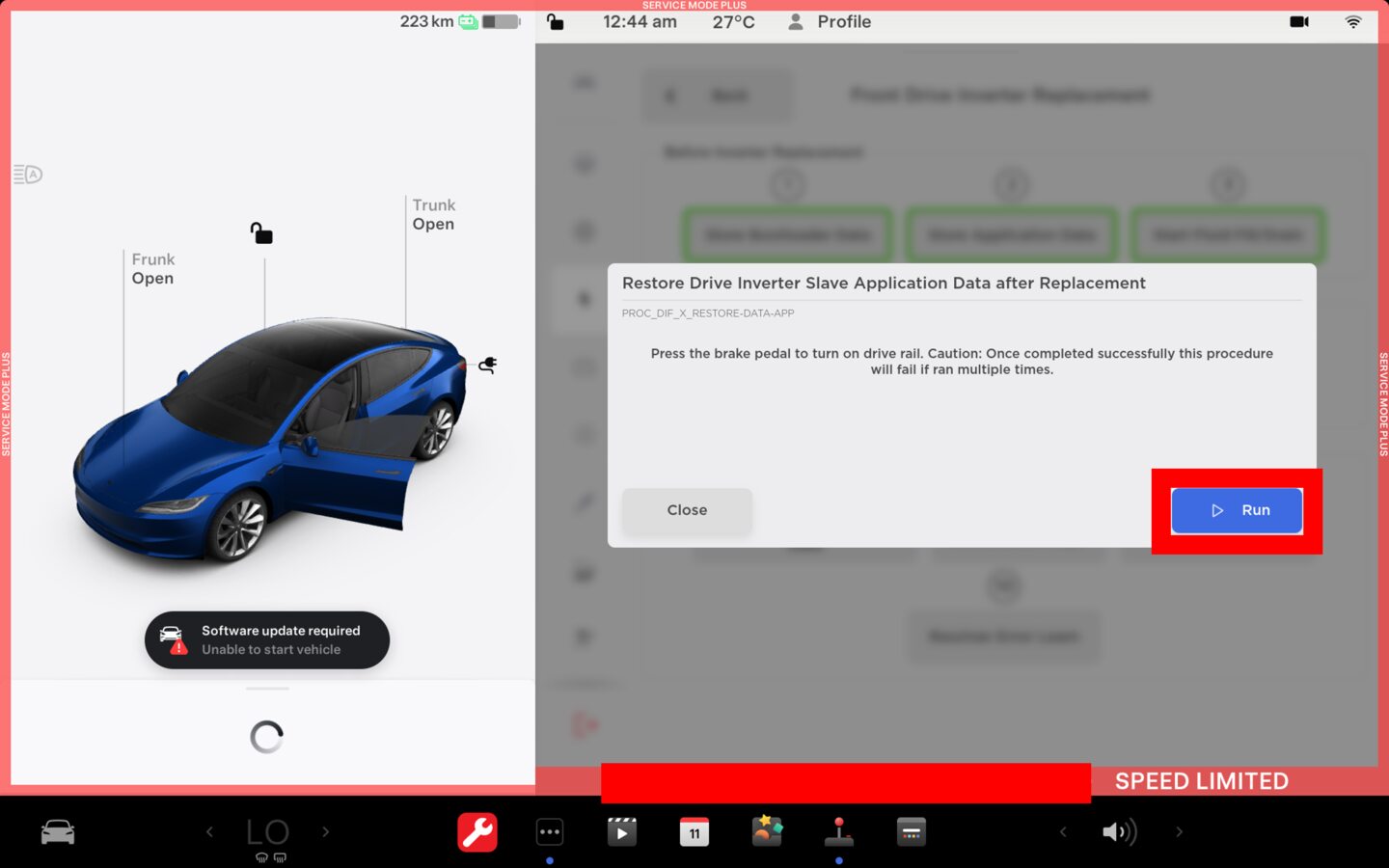Image resolution: width=1389 pixels, height=868 pixels.
Task: Open the Calendar app in dock
Action: click(694, 832)
